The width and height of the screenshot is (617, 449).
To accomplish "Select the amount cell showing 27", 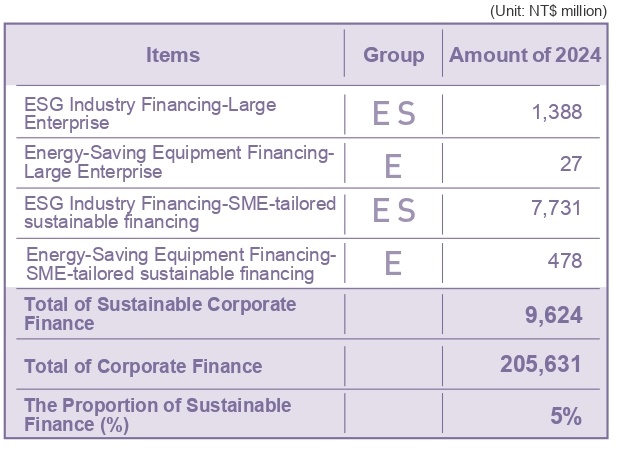I will click(x=571, y=163).
